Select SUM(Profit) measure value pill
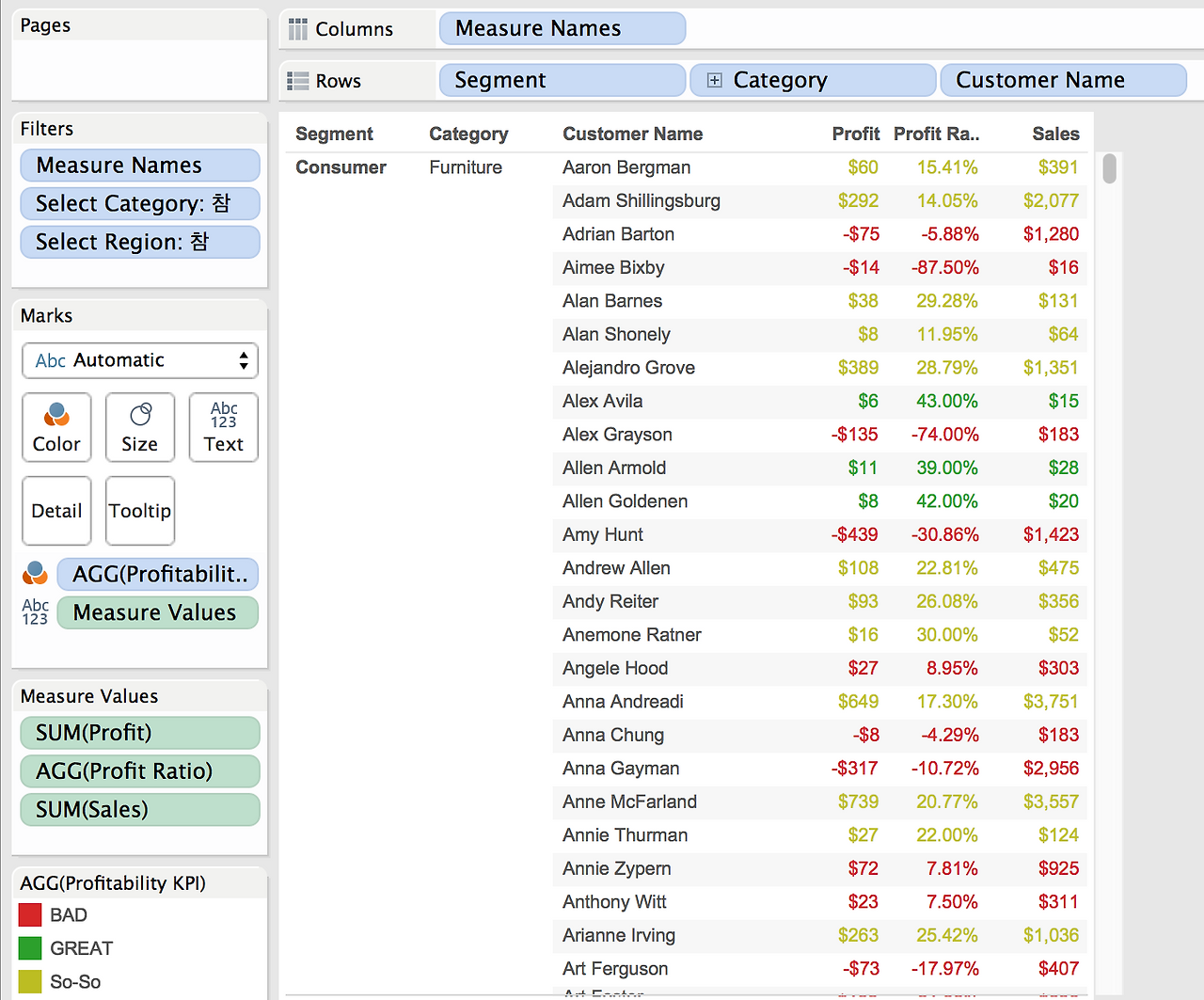This screenshot has height=1000, width=1204. [140, 733]
